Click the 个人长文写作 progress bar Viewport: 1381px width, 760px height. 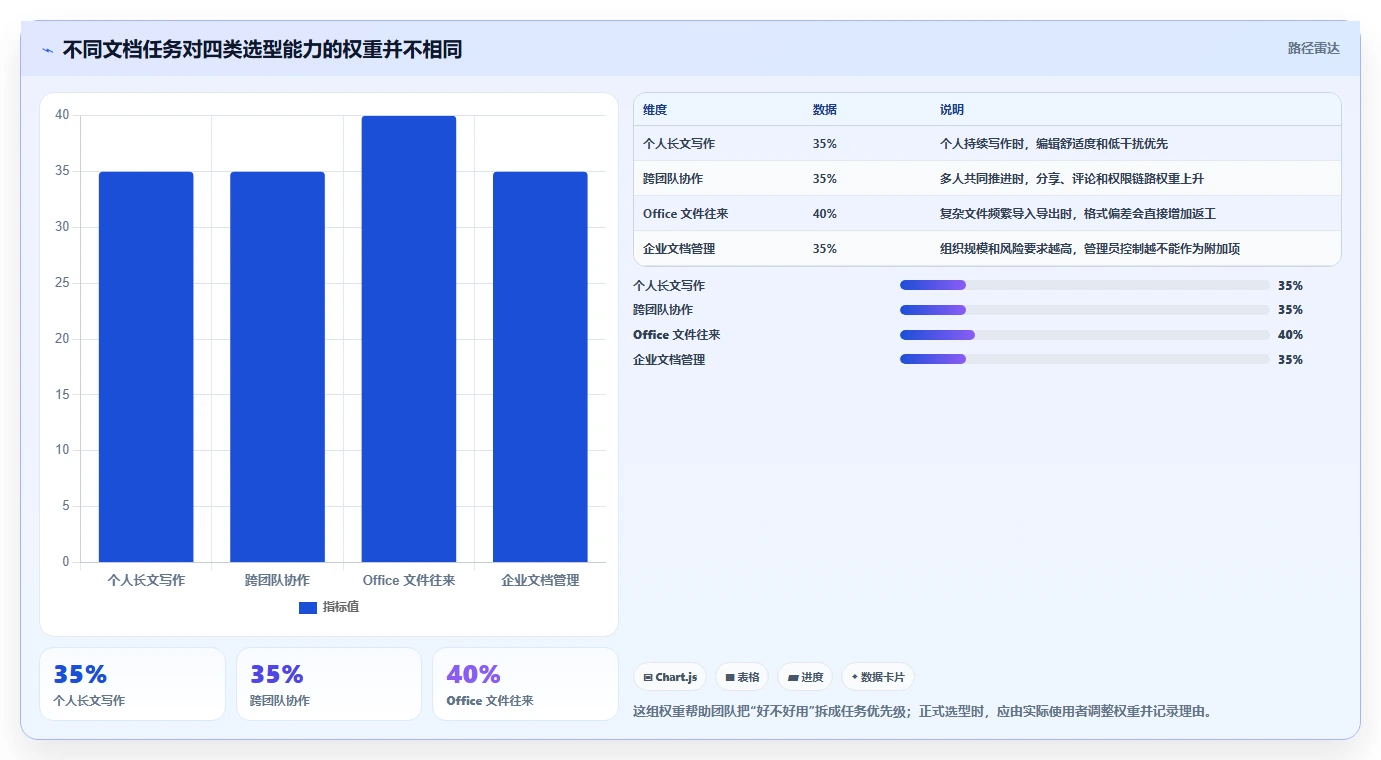point(1084,285)
